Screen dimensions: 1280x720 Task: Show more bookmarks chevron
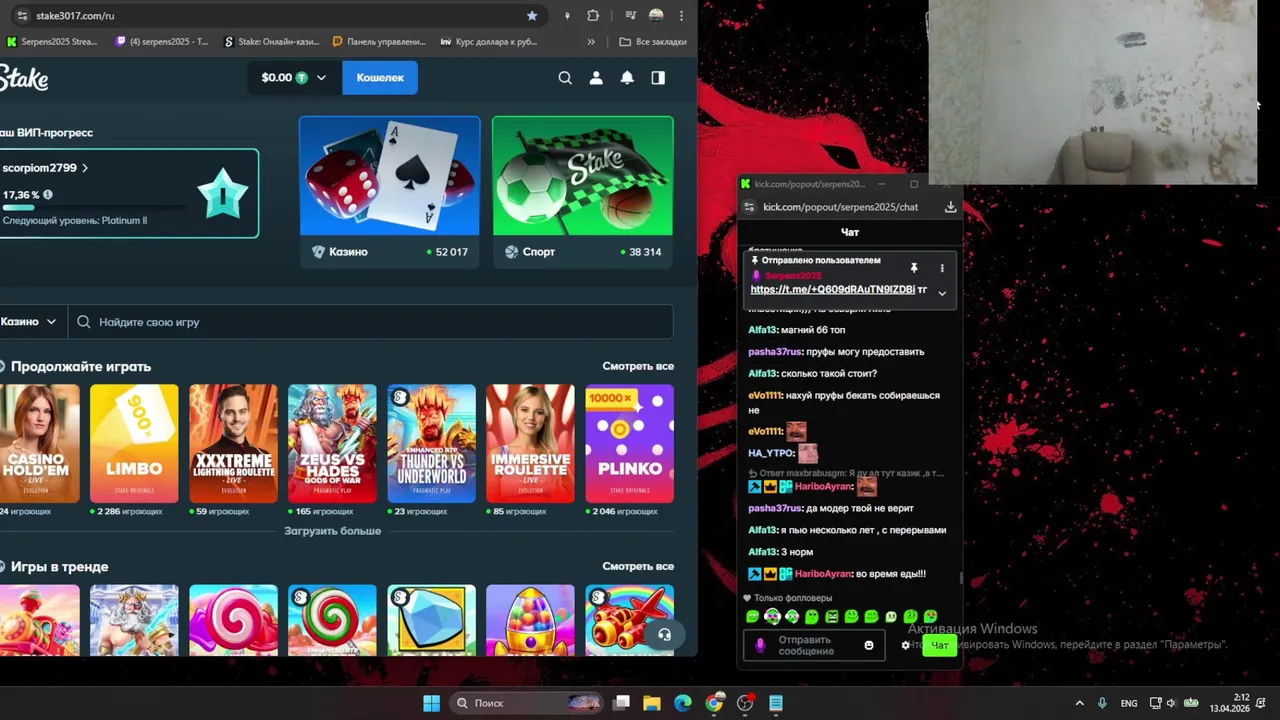click(x=591, y=42)
